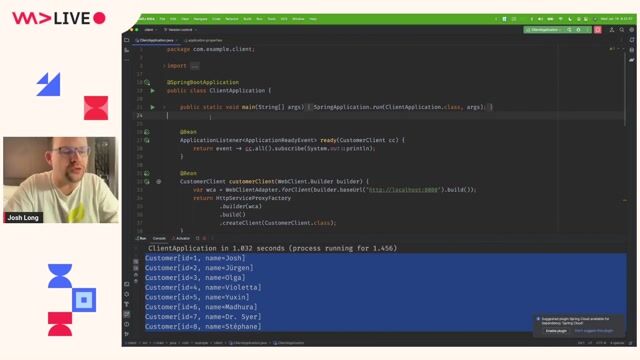Click the line 24 caret row in editor

pos(380,116)
